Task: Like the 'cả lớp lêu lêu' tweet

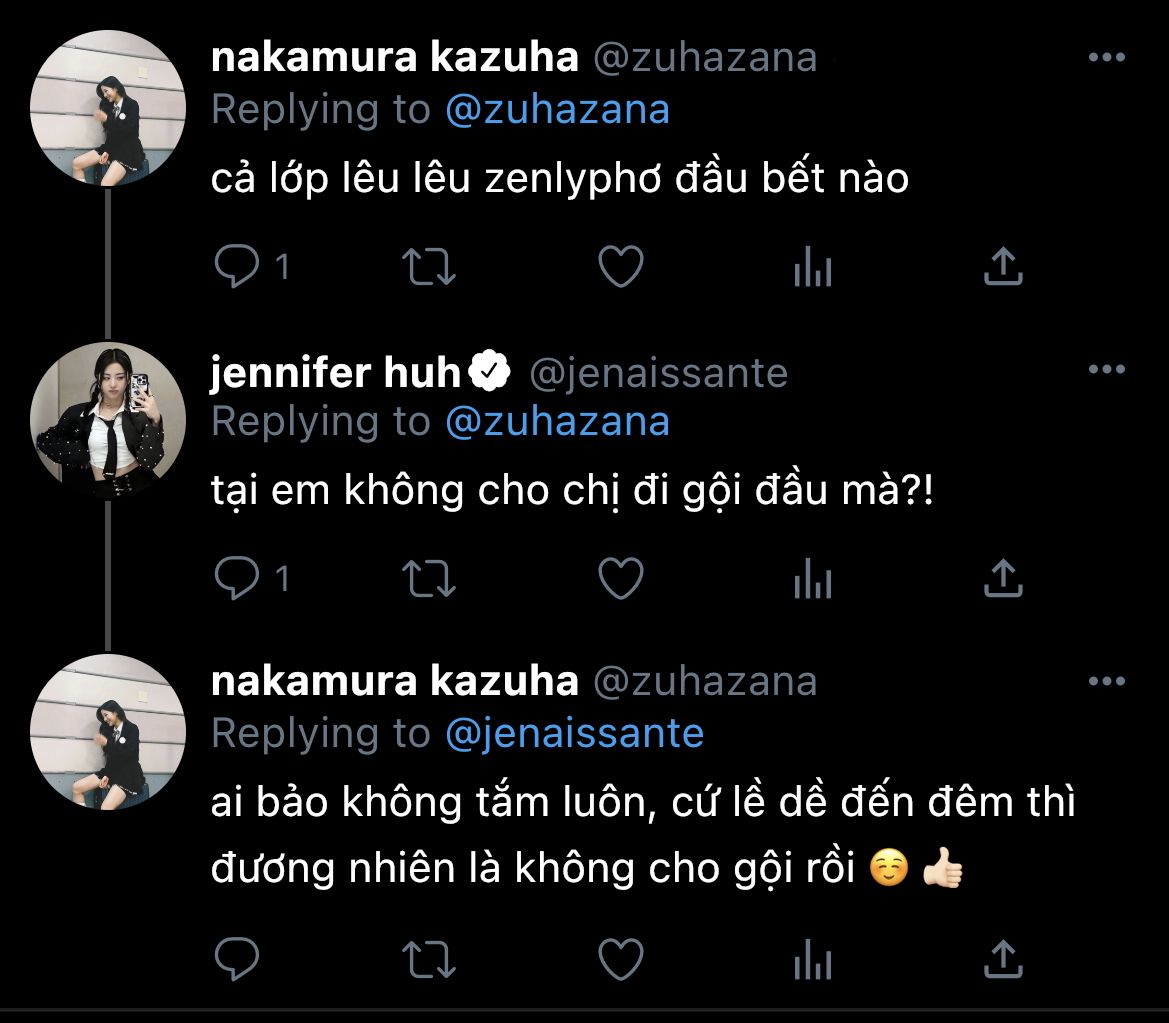Action: (620, 267)
